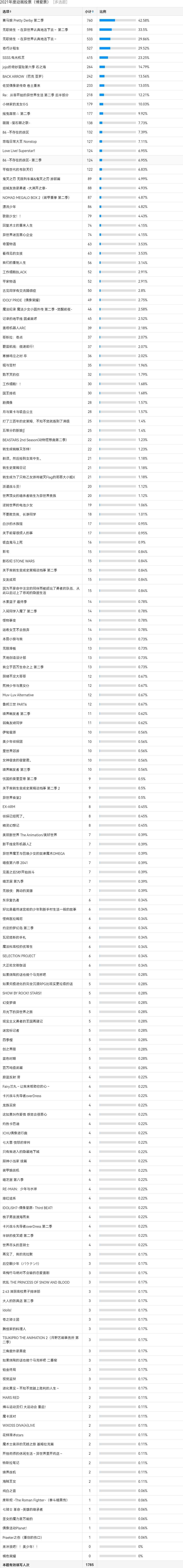Image resolution: width=183 pixels, height=1568 pixels.
Task: Select the MARS RED entry
Action: (x=91, y=1397)
